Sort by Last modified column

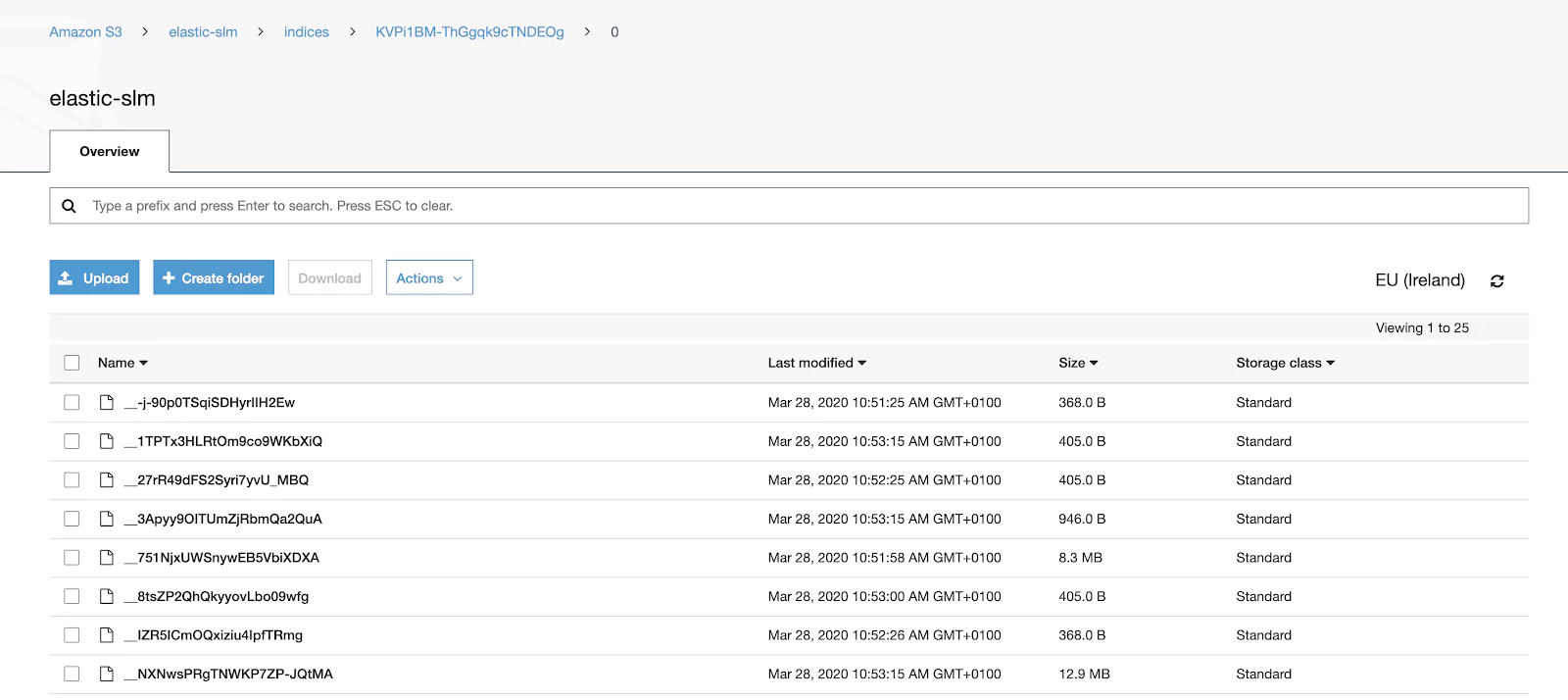click(816, 363)
